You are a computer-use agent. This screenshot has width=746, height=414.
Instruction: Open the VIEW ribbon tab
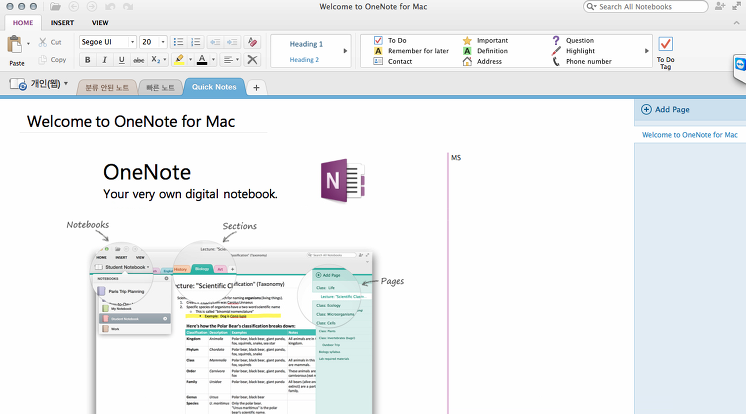point(100,22)
